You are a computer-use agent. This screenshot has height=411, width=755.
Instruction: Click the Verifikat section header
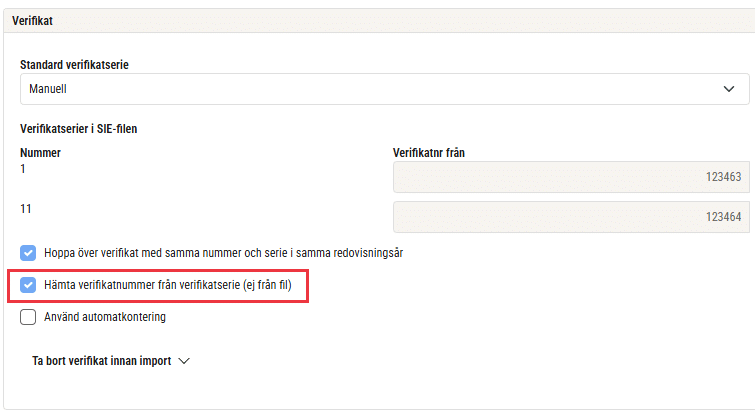point(32,21)
